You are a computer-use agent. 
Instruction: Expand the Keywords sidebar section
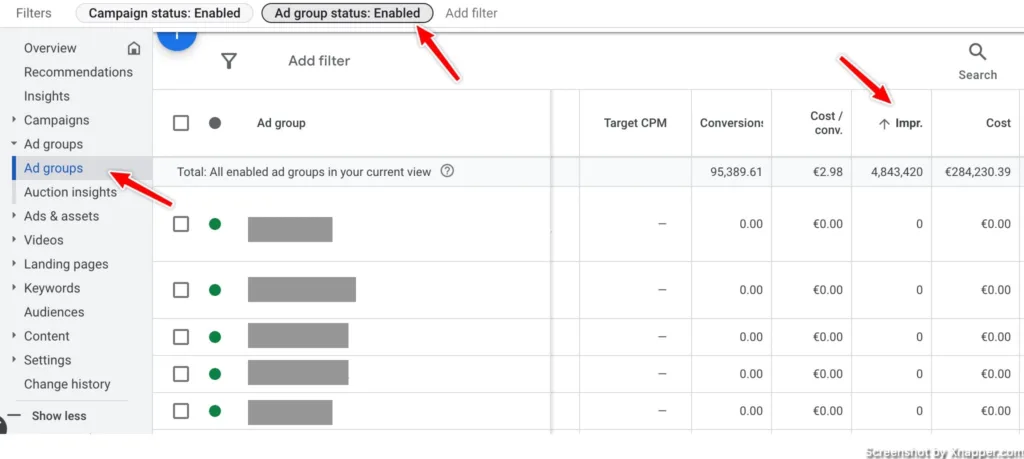pos(14,288)
